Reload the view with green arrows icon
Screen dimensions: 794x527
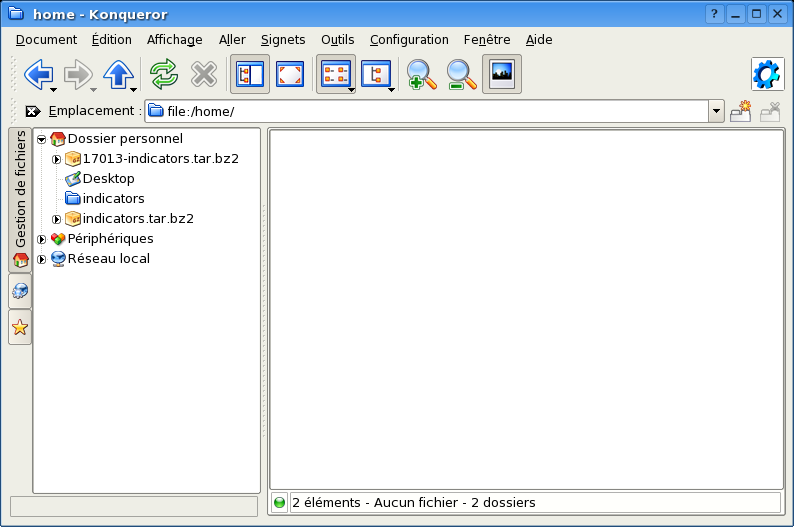pos(164,74)
